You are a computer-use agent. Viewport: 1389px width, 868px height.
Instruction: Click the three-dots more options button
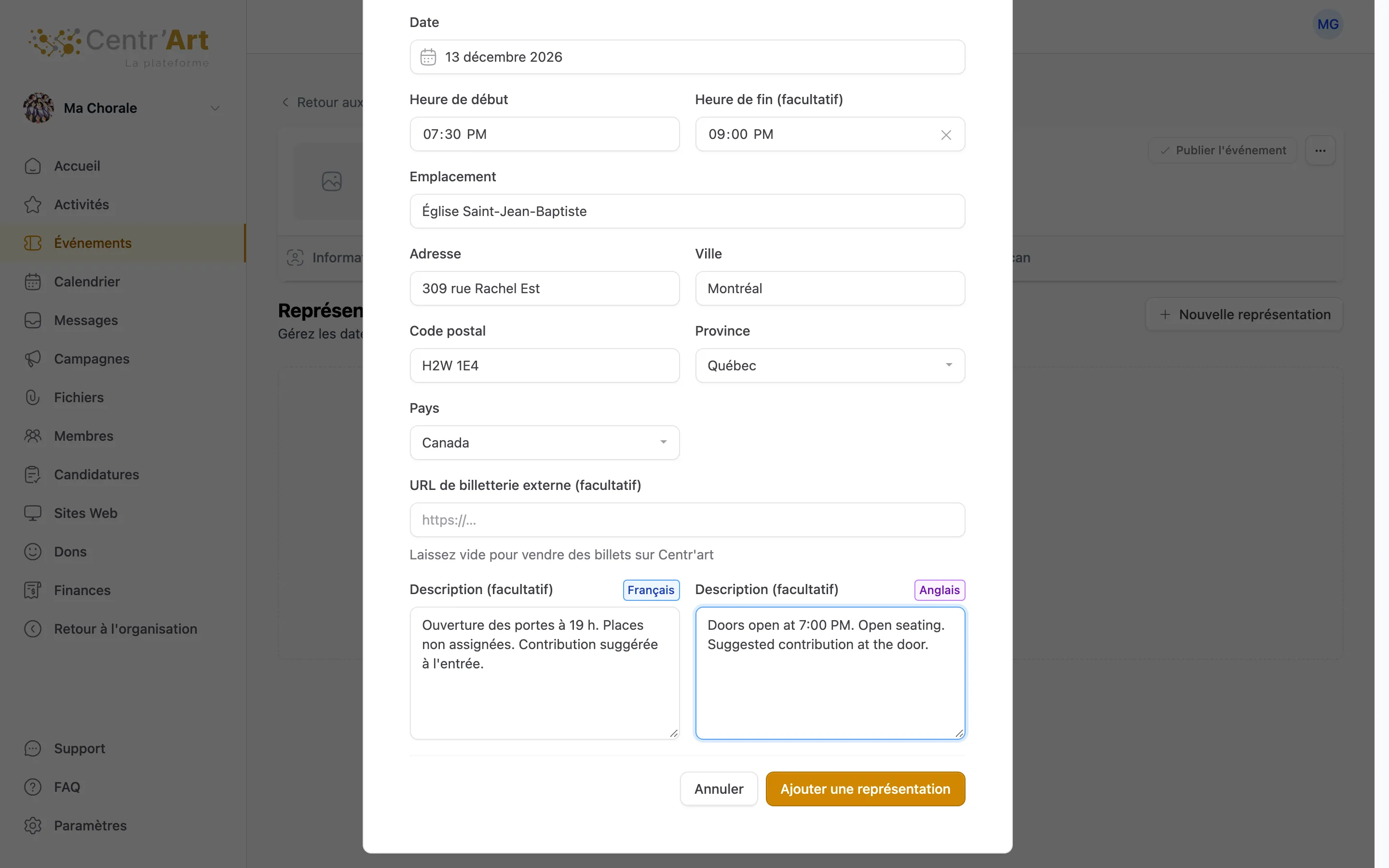point(1320,150)
